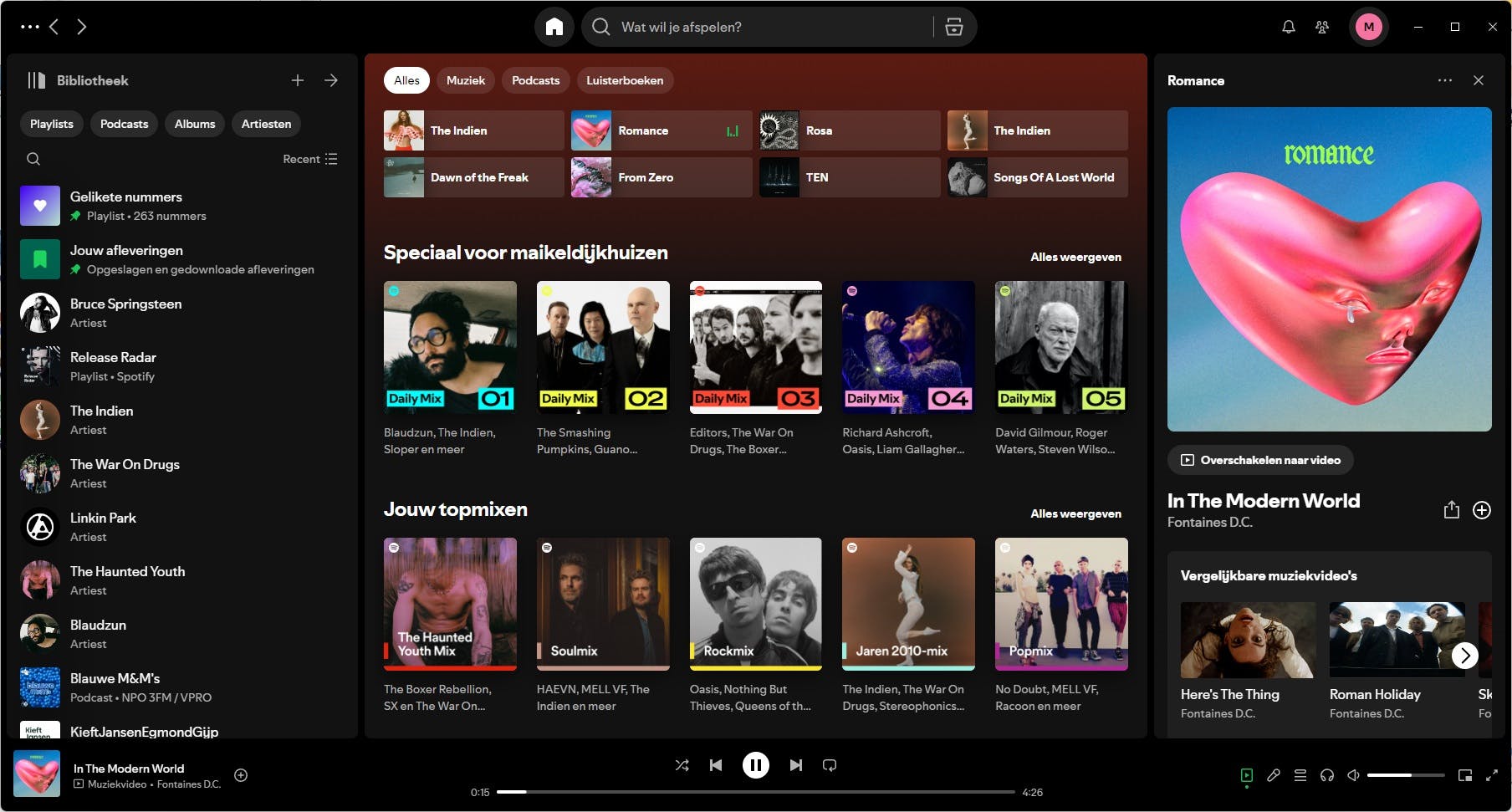
Task: Open the Jaren 2010-mix card
Action: [x=908, y=627]
